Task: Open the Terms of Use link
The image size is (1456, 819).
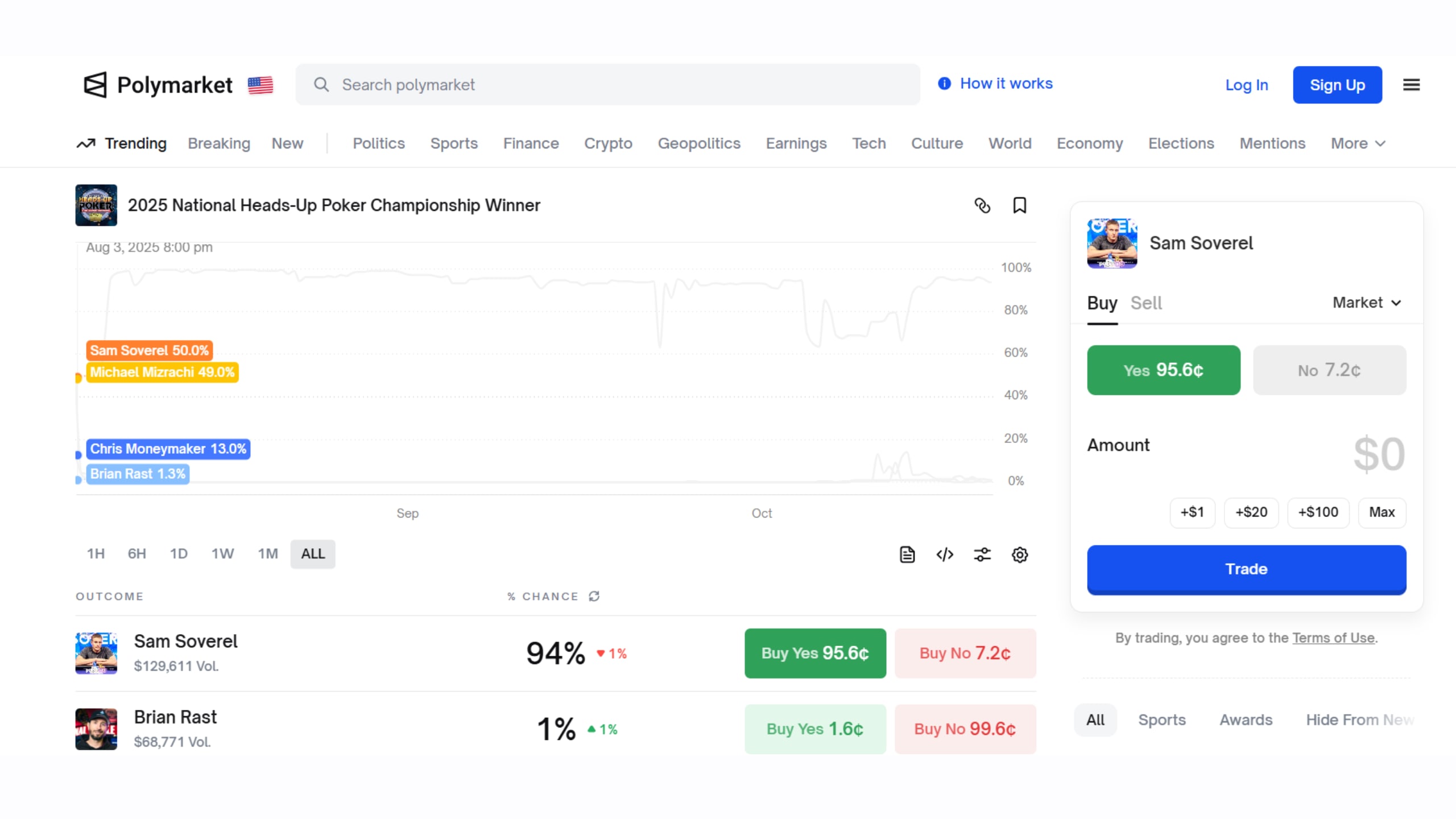Action: (x=1333, y=638)
